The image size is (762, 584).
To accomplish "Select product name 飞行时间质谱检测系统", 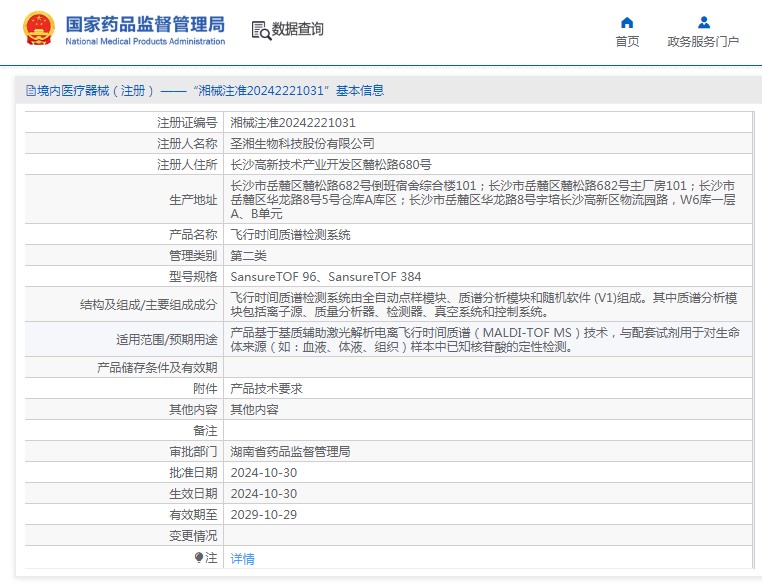I will [x=290, y=235].
